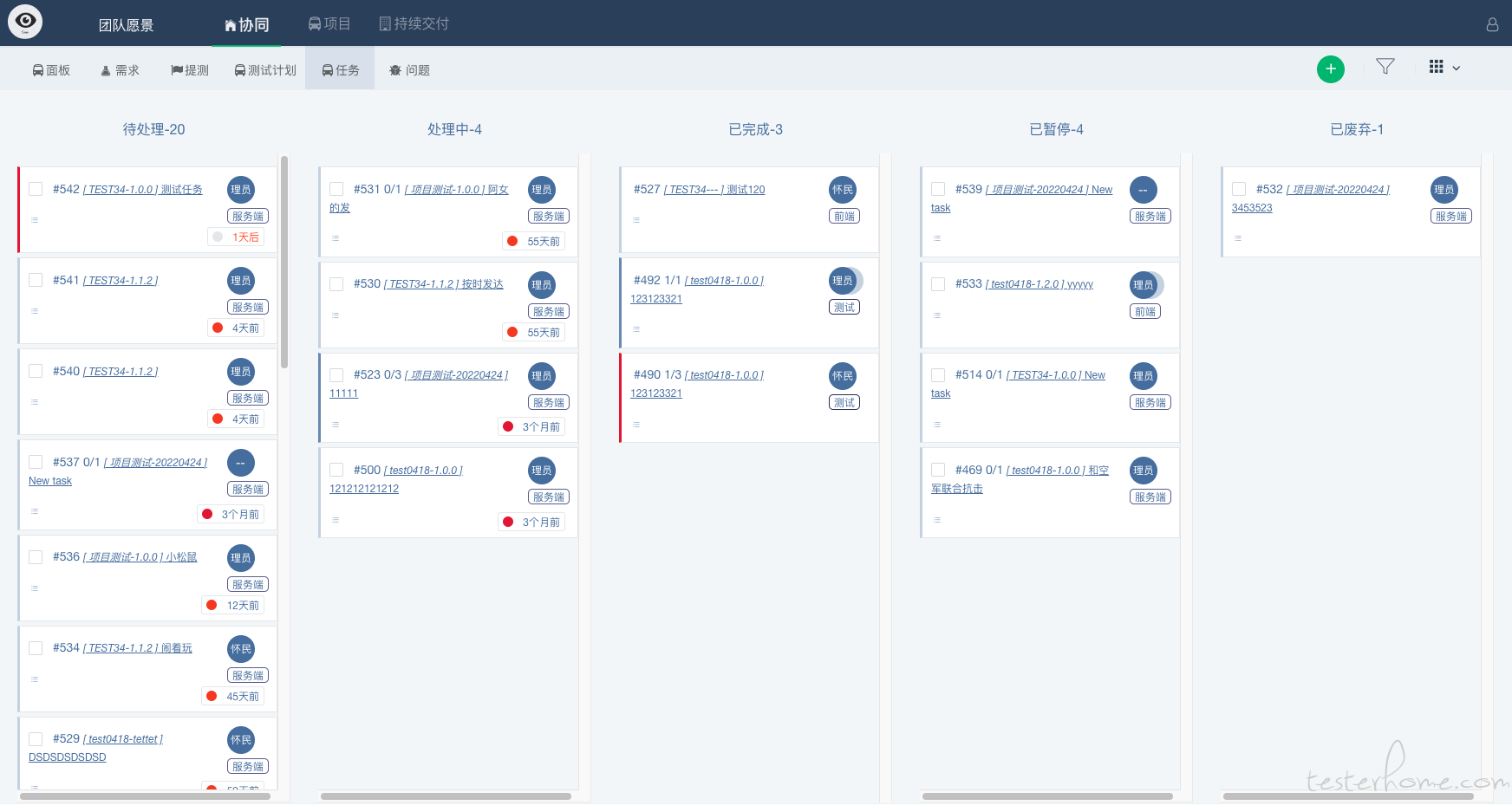Click the green add task button
Screen dimensions: 1512x812
(1331, 68)
